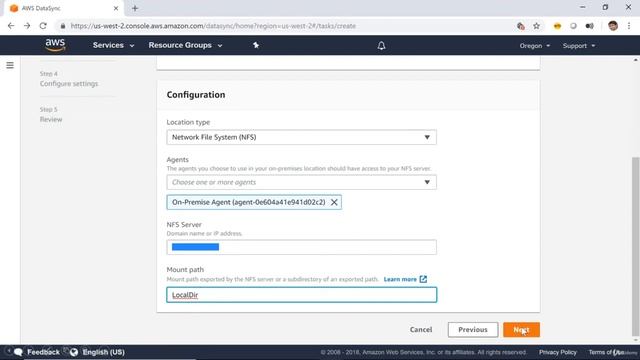Change language English (US)

[103, 352]
